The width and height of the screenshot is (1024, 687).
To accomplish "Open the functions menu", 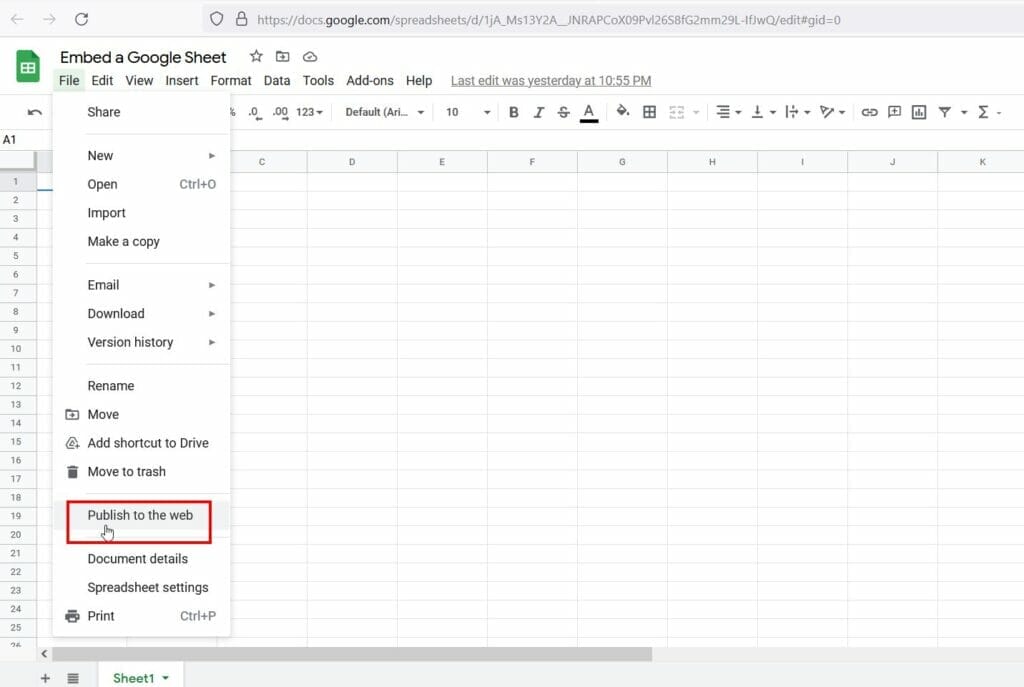I will pyautogui.click(x=984, y=112).
